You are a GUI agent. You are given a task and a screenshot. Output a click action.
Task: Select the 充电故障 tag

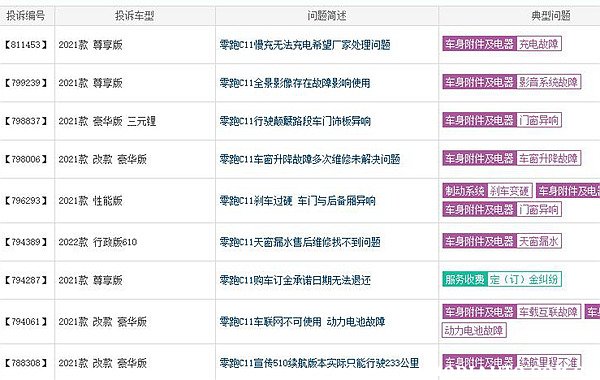pos(539,44)
